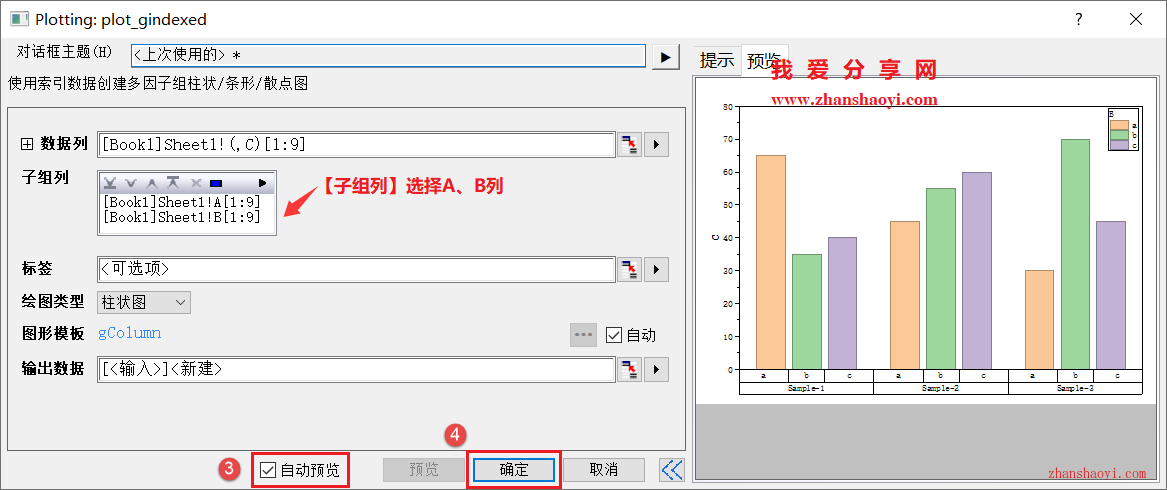
Task: Switch to the 提示 tab
Action: point(717,60)
